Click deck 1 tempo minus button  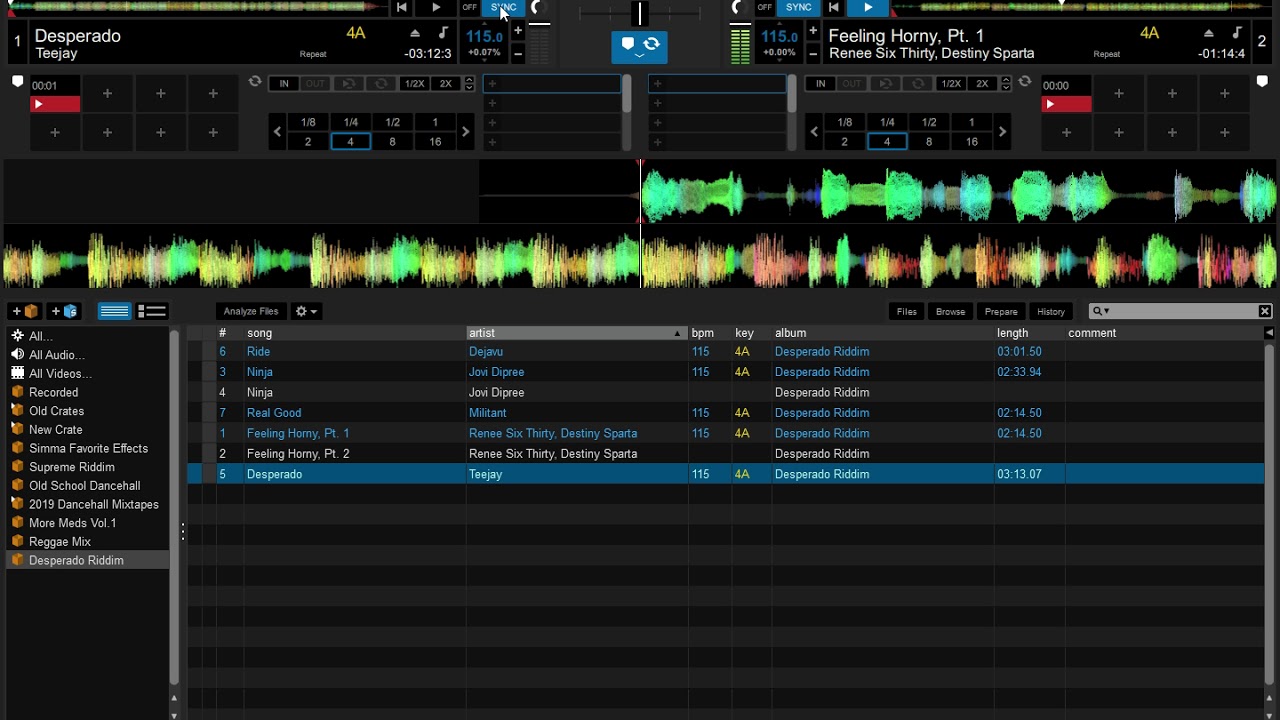point(518,53)
